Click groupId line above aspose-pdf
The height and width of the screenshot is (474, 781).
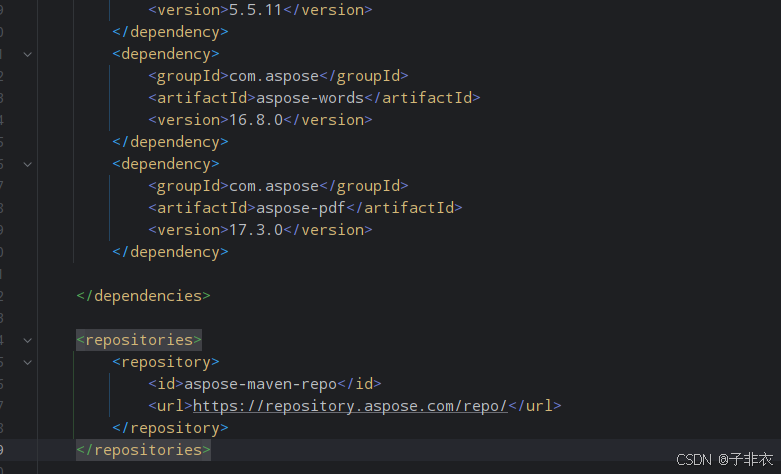click(278, 186)
